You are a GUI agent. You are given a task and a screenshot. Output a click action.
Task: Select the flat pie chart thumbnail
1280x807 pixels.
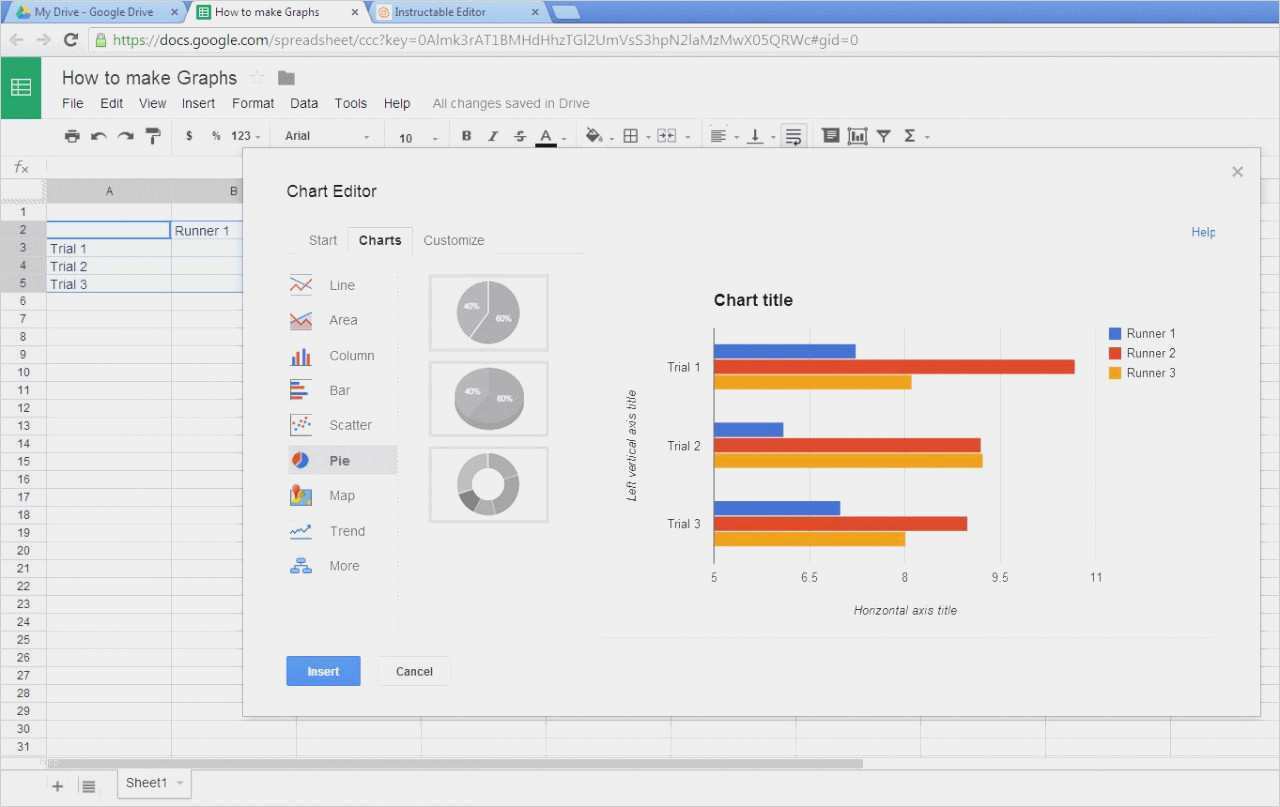pos(489,313)
